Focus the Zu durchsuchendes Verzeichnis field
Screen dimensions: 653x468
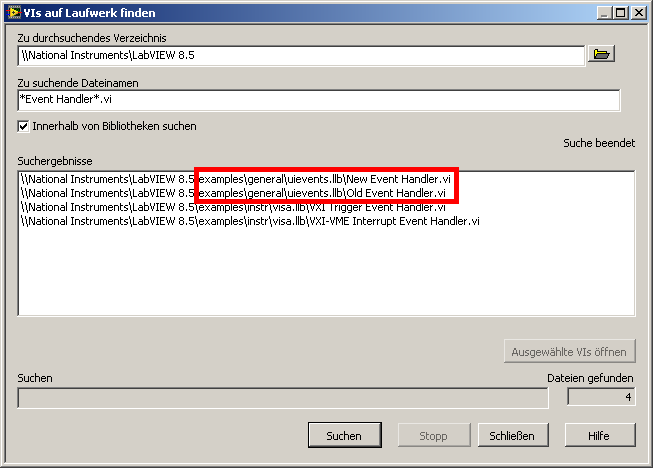[301, 56]
